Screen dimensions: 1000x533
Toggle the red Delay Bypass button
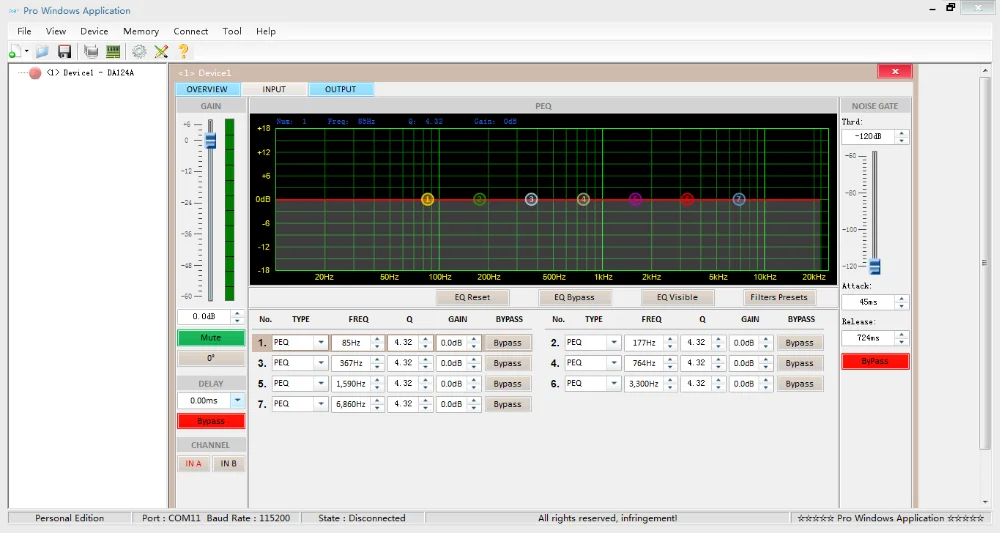(210, 421)
